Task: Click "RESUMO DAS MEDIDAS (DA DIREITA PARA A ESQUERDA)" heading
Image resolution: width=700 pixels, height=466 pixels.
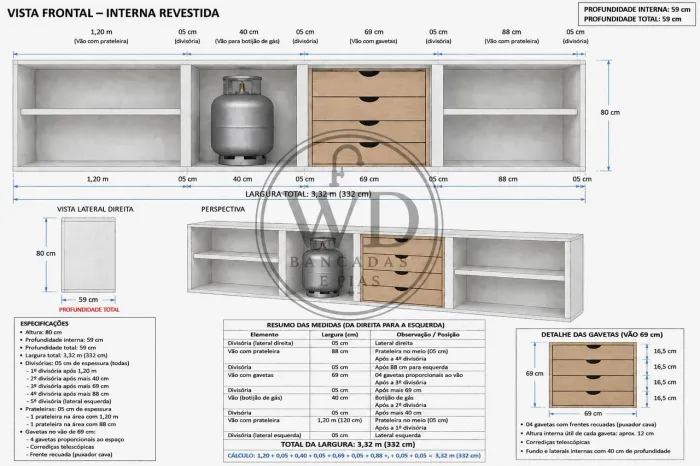Action: click(355, 325)
